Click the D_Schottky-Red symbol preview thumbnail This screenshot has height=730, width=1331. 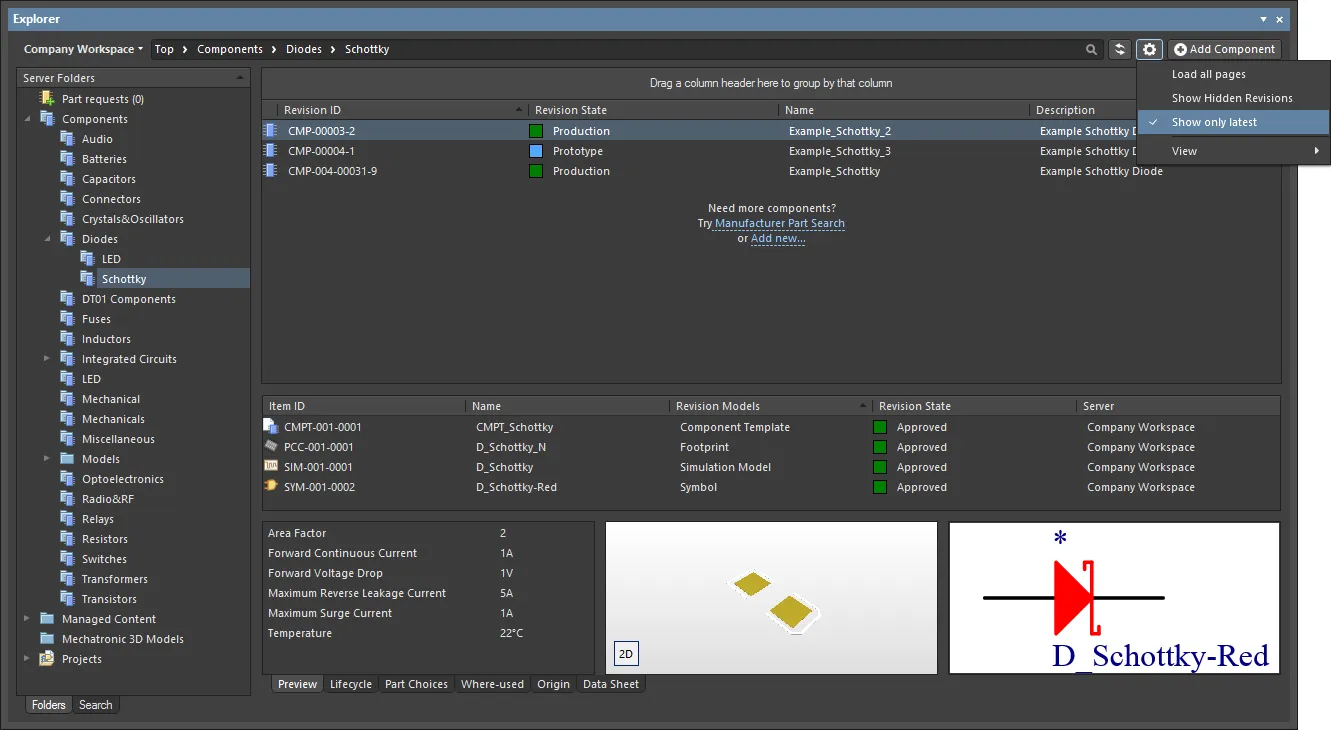1114,598
